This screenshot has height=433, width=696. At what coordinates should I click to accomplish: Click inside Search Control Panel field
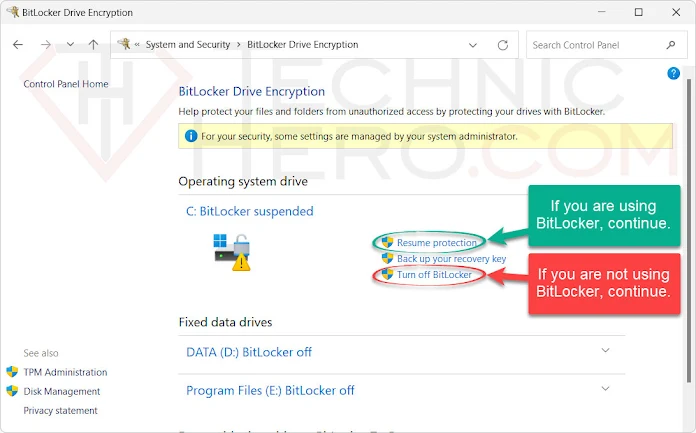[594, 45]
